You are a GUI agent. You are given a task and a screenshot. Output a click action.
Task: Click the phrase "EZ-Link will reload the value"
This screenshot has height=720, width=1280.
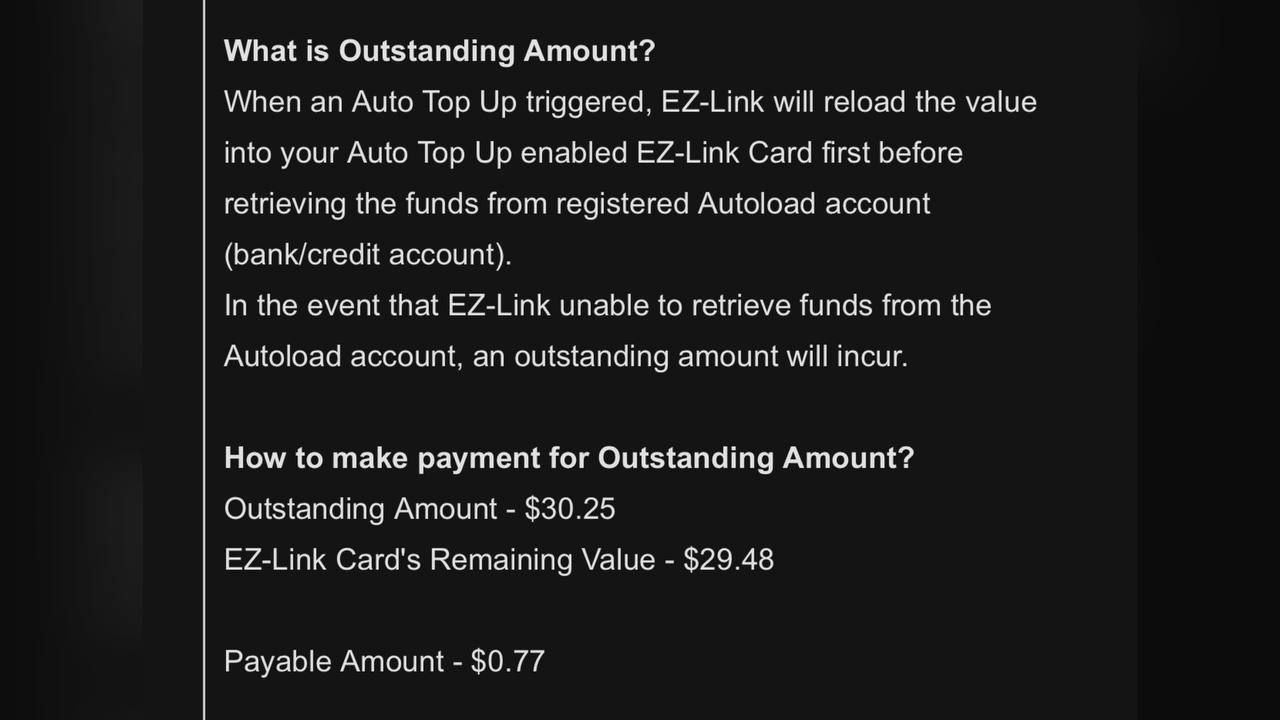(x=849, y=102)
